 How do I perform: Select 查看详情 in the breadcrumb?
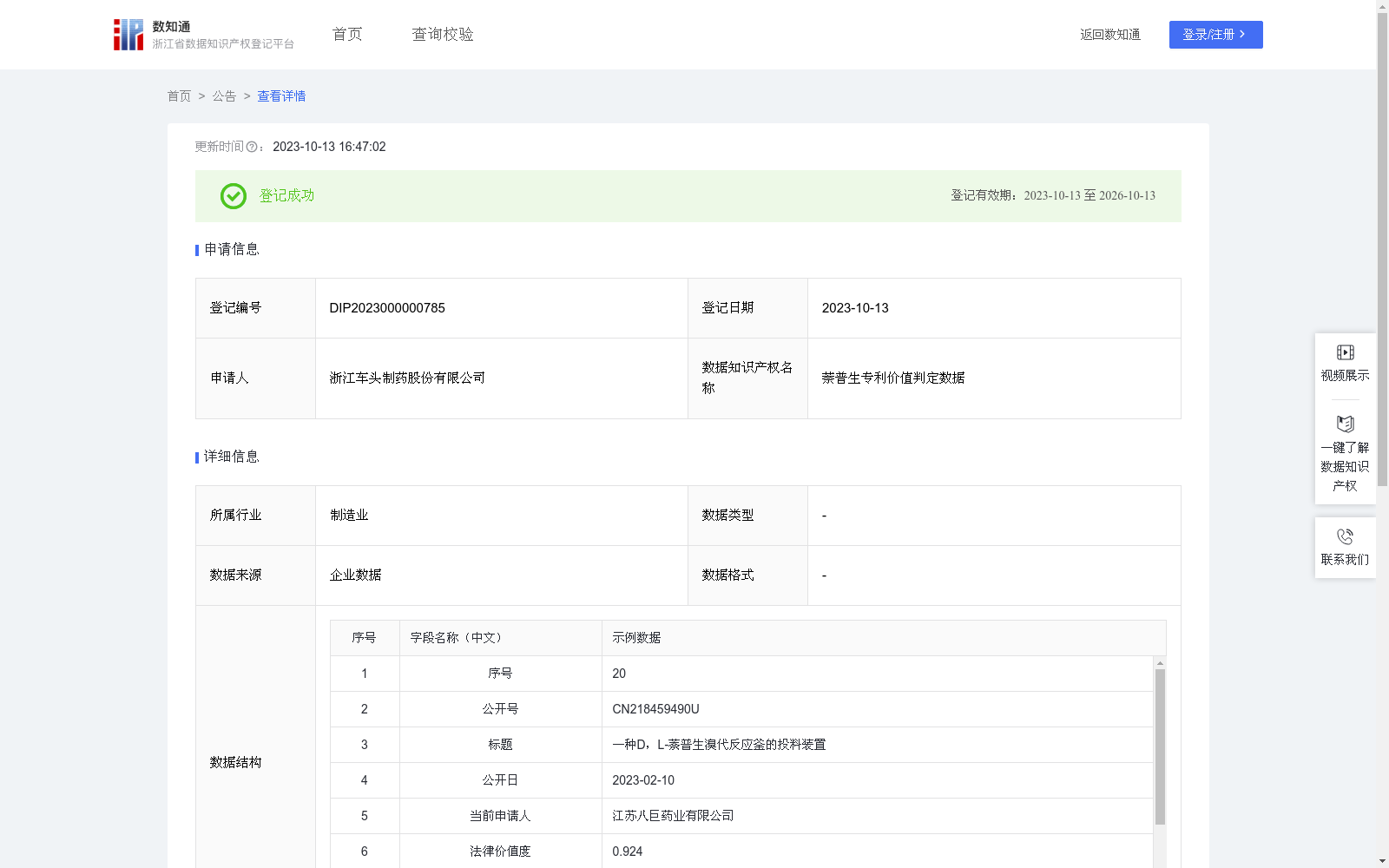click(281, 96)
